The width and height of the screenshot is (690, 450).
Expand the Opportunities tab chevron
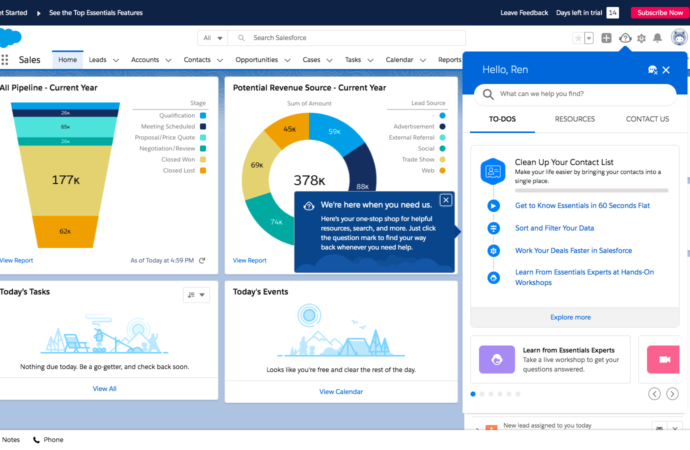pyautogui.click(x=287, y=60)
